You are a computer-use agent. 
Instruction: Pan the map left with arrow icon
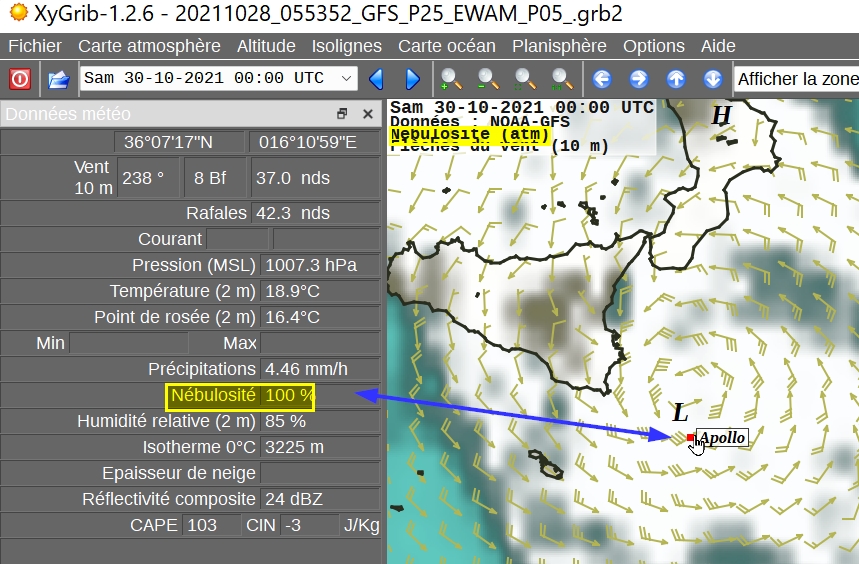click(602, 79)
